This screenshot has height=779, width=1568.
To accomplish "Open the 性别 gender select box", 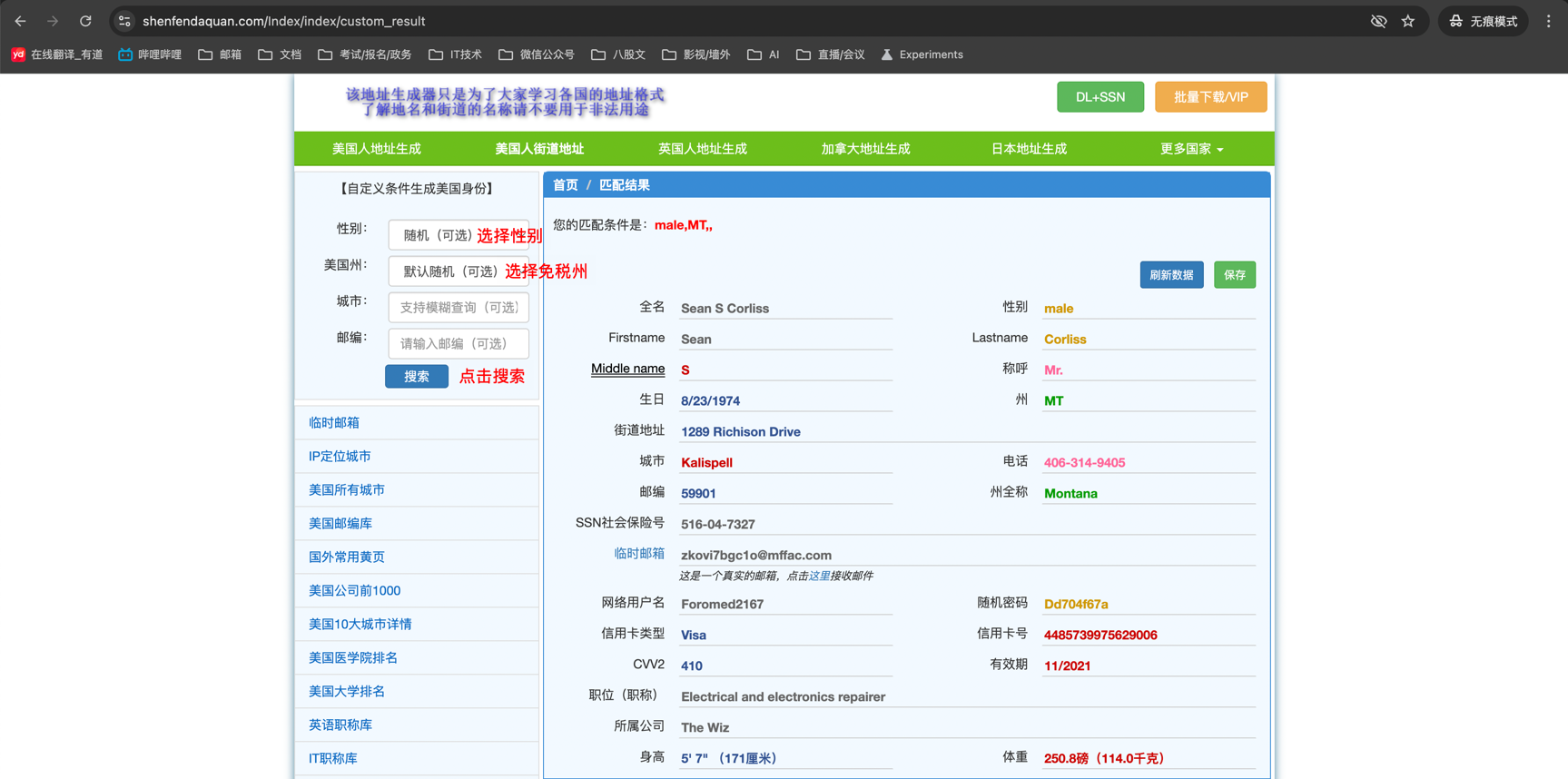I will pos(458,235).
